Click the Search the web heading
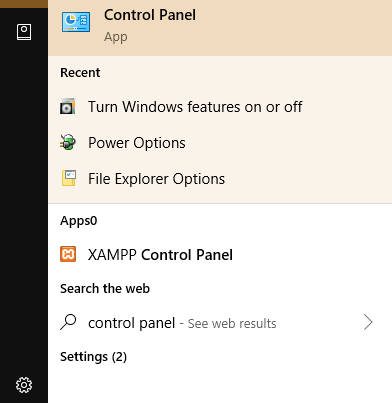Screen dimensions: 392x403 (x=105, y=289)
